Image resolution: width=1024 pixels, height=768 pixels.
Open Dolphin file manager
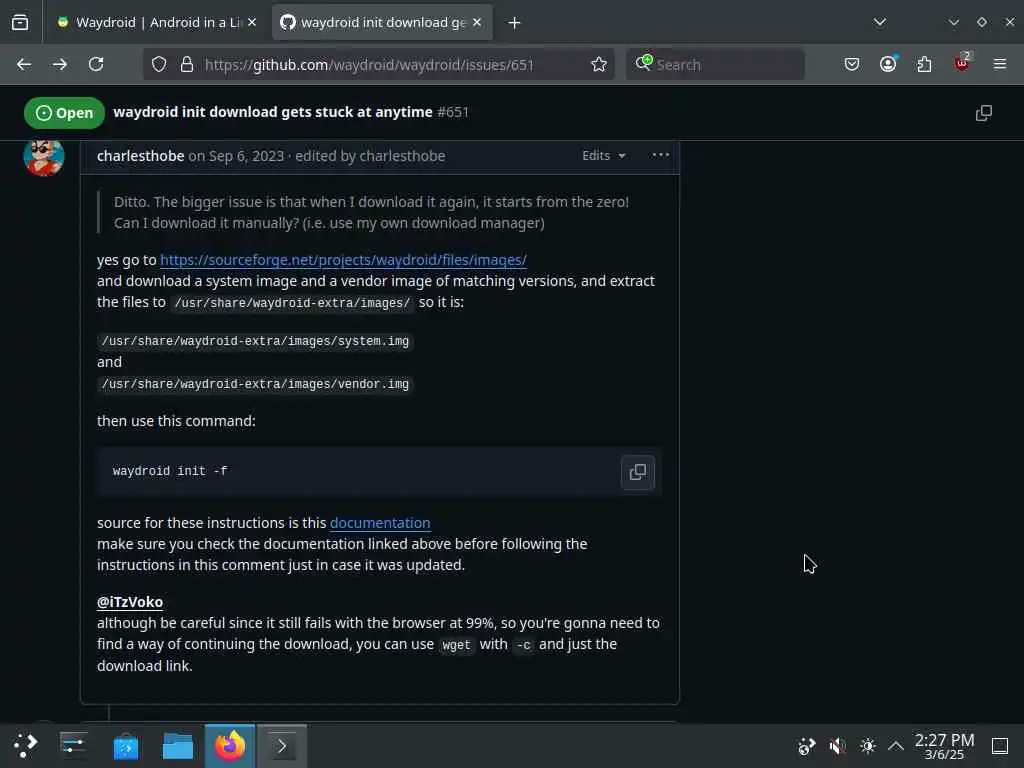click(178, 745)
